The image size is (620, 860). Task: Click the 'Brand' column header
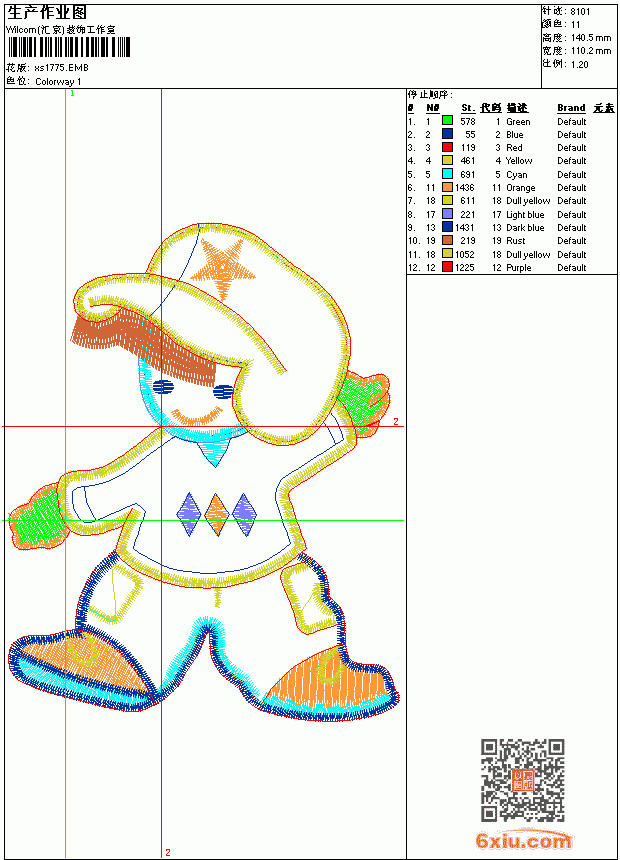coord(571,108)
